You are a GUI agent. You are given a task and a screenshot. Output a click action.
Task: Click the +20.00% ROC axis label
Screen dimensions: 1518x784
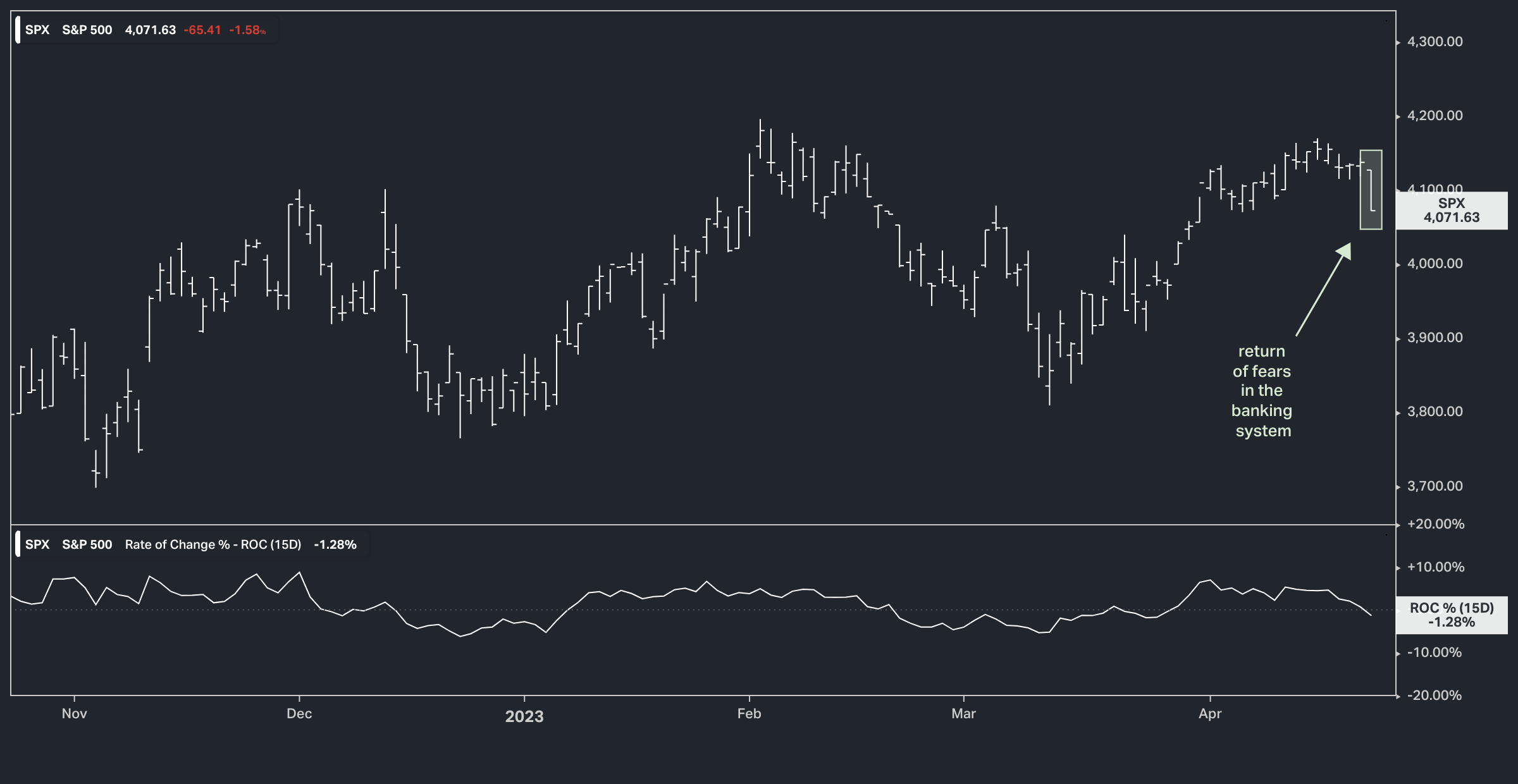point(1436,524)
